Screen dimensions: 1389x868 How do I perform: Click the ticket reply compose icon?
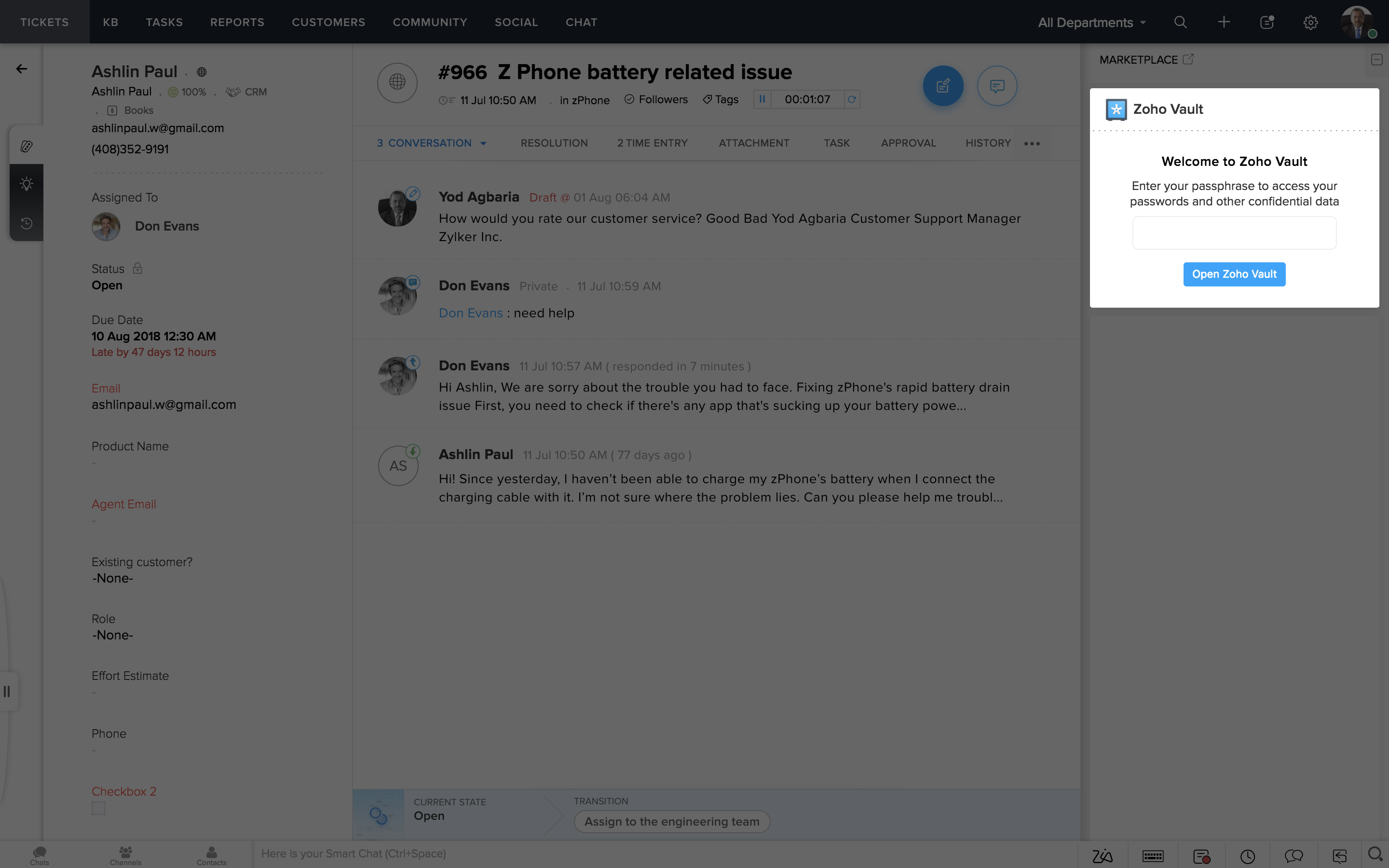point(942,86)
